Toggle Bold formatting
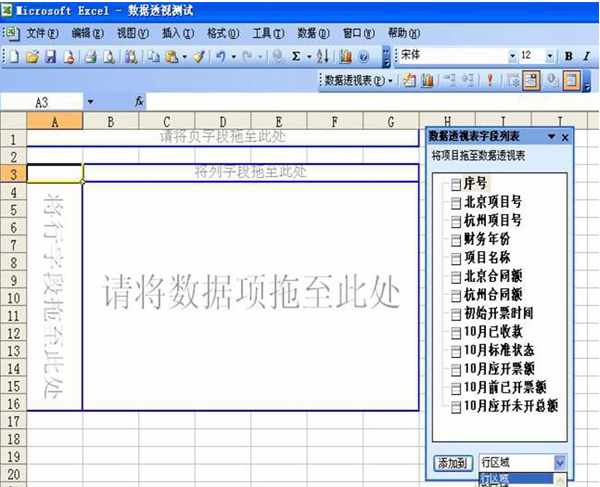This screenshot has height=487, width=600. click(x=569, y=57)
